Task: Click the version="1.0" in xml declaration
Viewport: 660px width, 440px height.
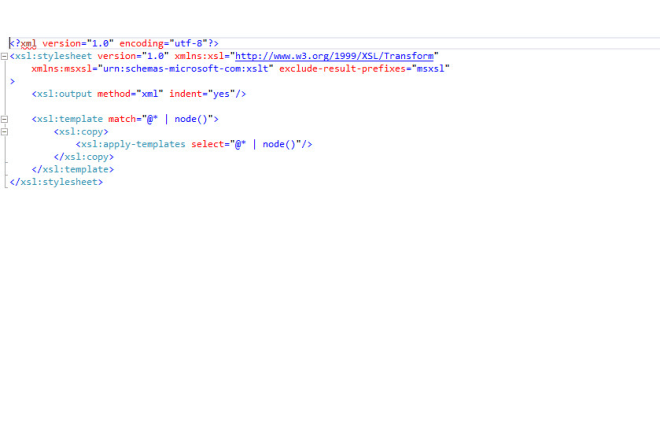Action: tap(78, 43)
